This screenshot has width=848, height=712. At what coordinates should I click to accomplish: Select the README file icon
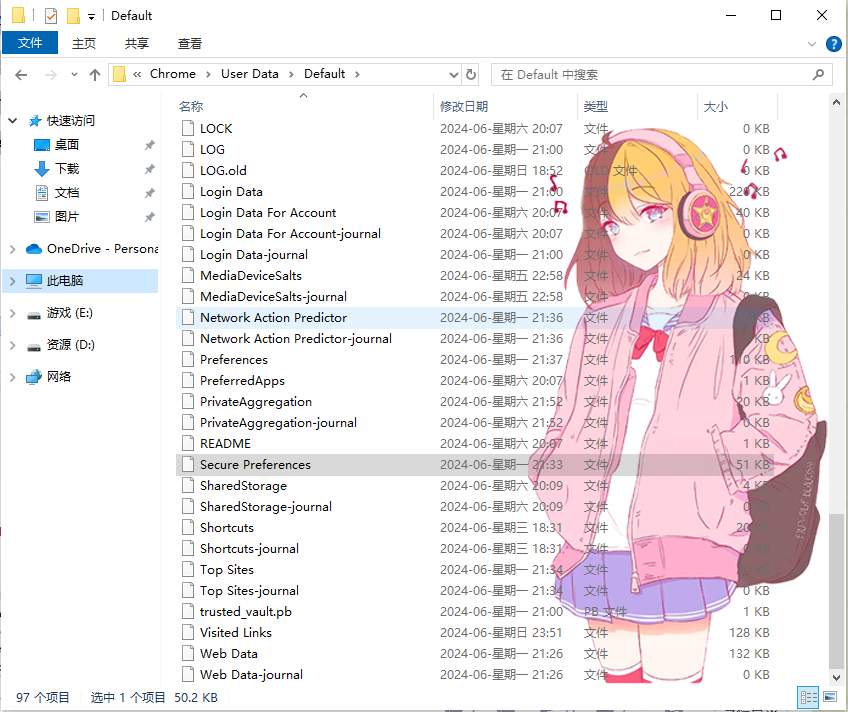tap(188, 443)
